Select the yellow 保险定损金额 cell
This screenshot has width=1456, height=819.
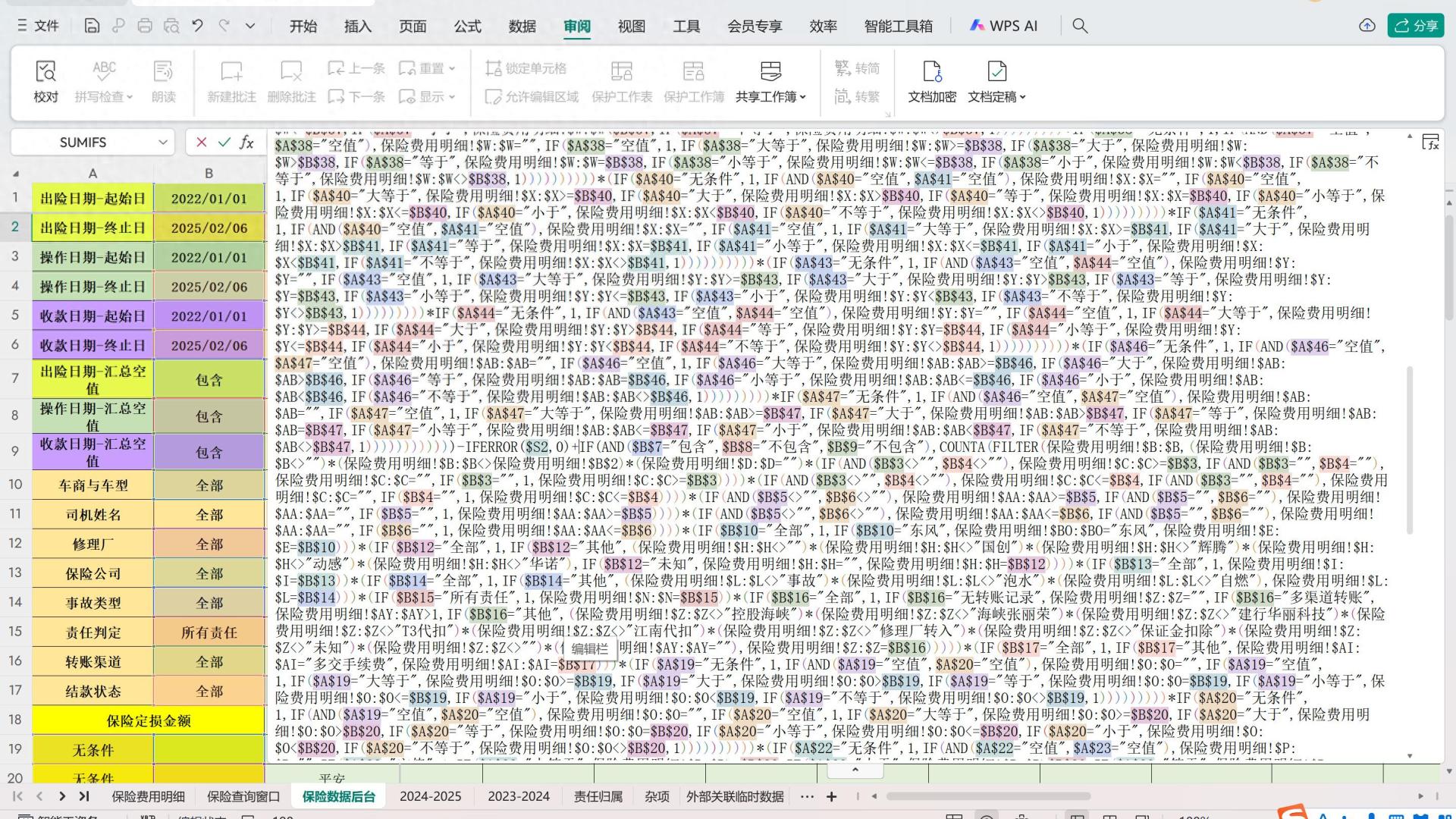(149, 720)
